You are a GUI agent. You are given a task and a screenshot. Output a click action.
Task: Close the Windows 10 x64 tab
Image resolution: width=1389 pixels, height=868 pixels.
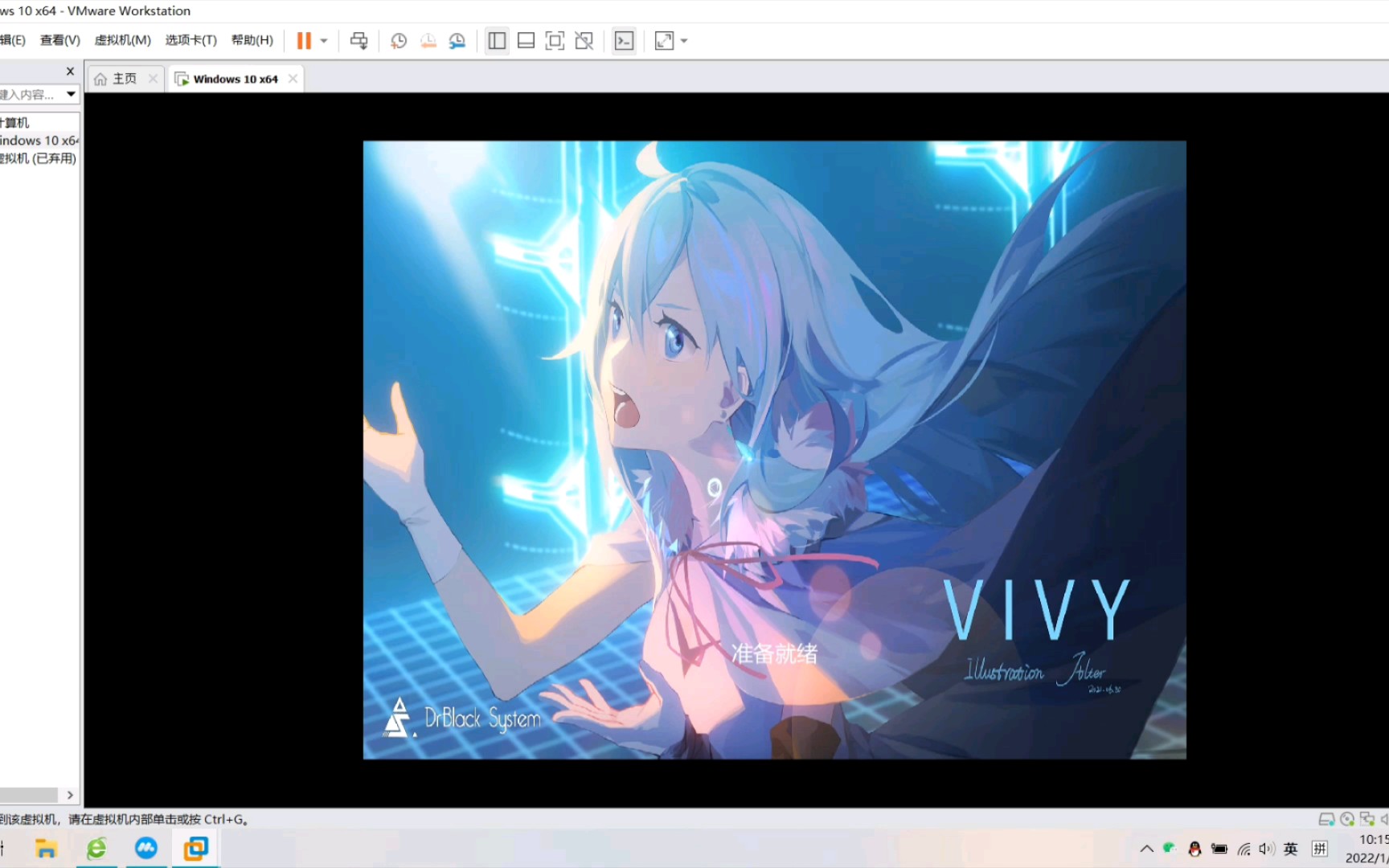293,79
